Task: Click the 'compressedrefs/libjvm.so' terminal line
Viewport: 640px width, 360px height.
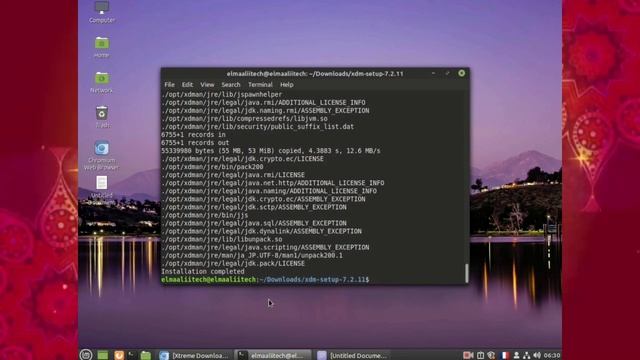Action: point(244,118)
